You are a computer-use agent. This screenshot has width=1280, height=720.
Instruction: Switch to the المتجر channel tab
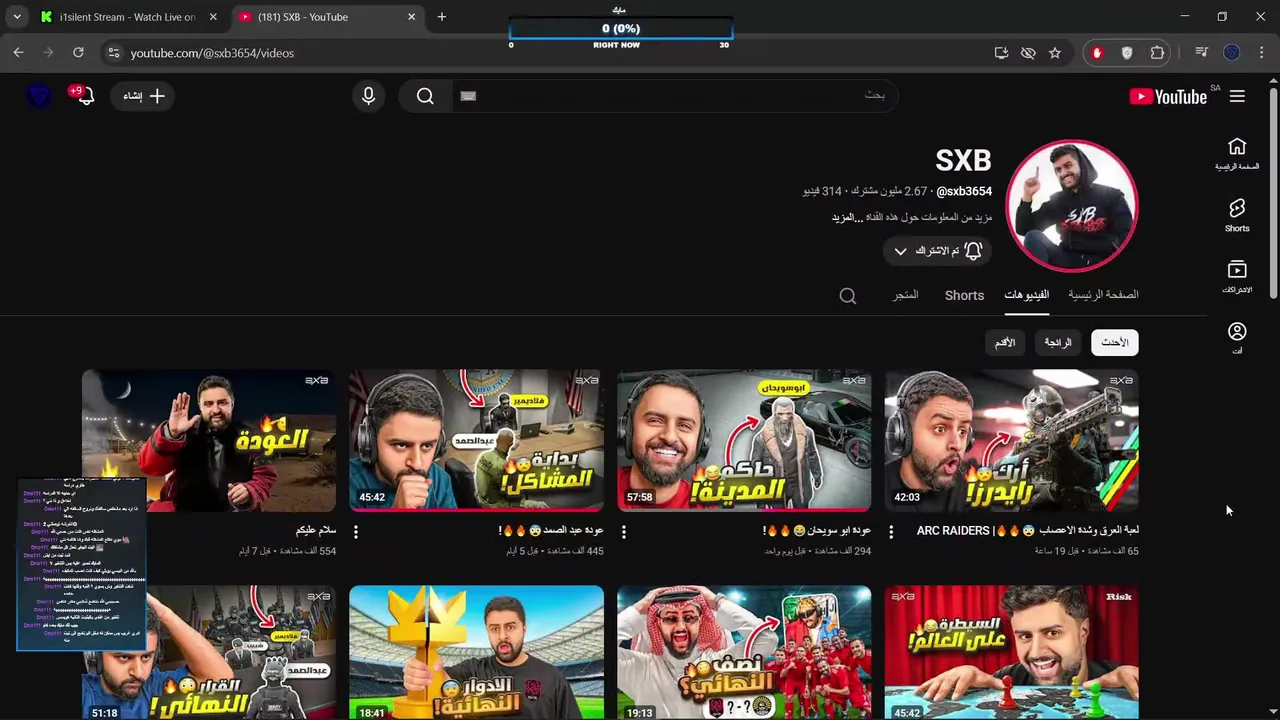pos(905,295)
